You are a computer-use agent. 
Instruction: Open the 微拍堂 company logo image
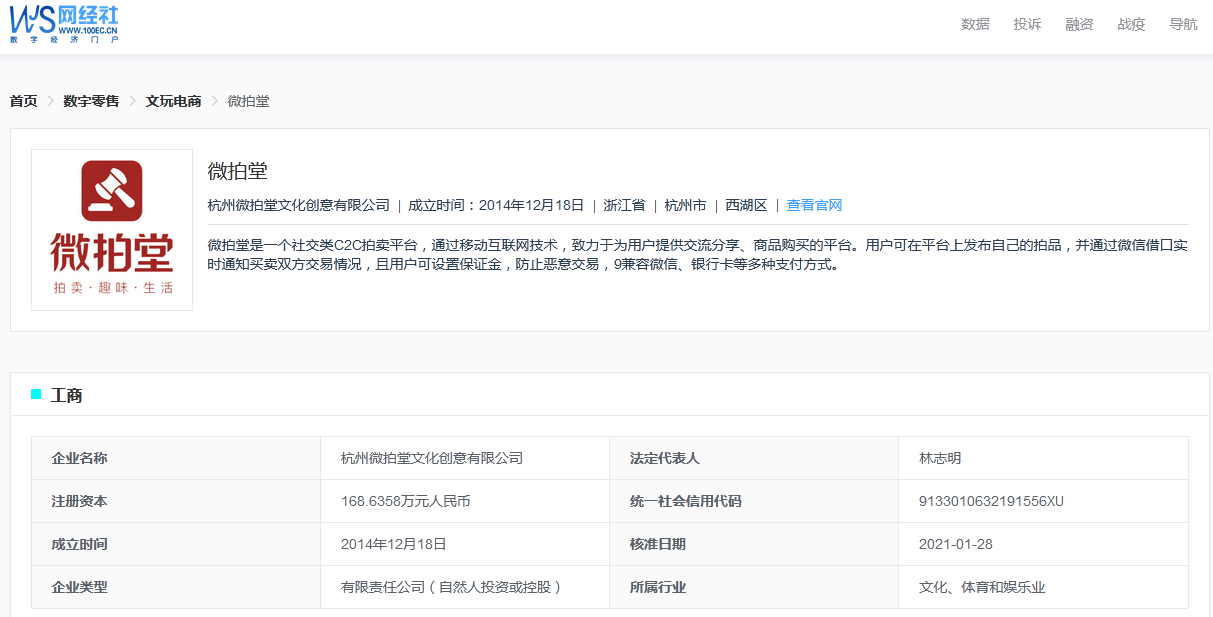pos(112,230)
